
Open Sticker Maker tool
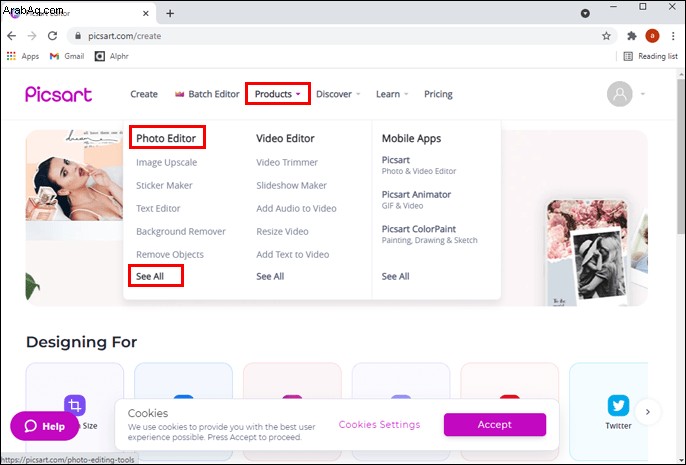point(164,185)
